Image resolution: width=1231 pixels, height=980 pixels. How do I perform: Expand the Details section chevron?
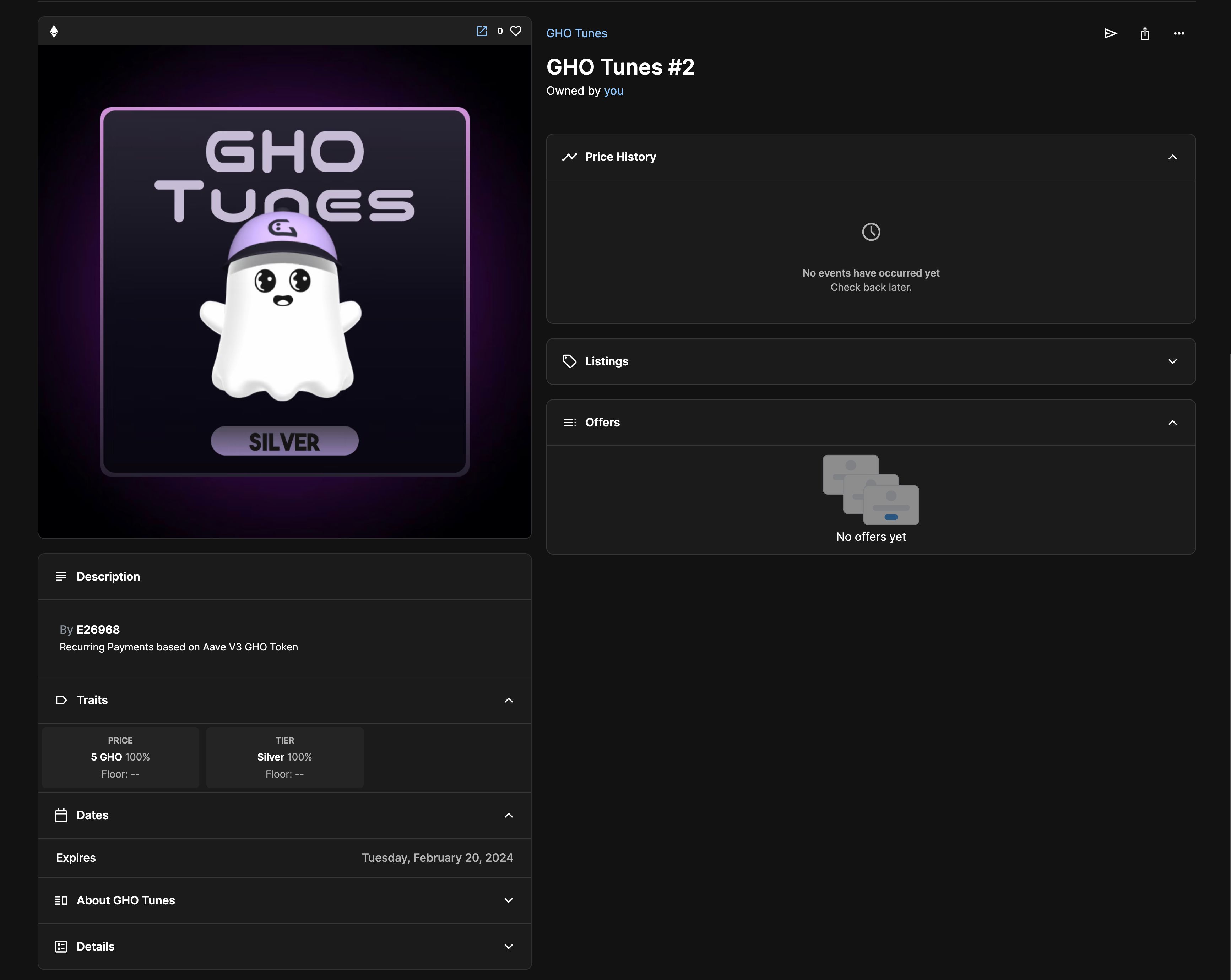(x=509, y=946)
